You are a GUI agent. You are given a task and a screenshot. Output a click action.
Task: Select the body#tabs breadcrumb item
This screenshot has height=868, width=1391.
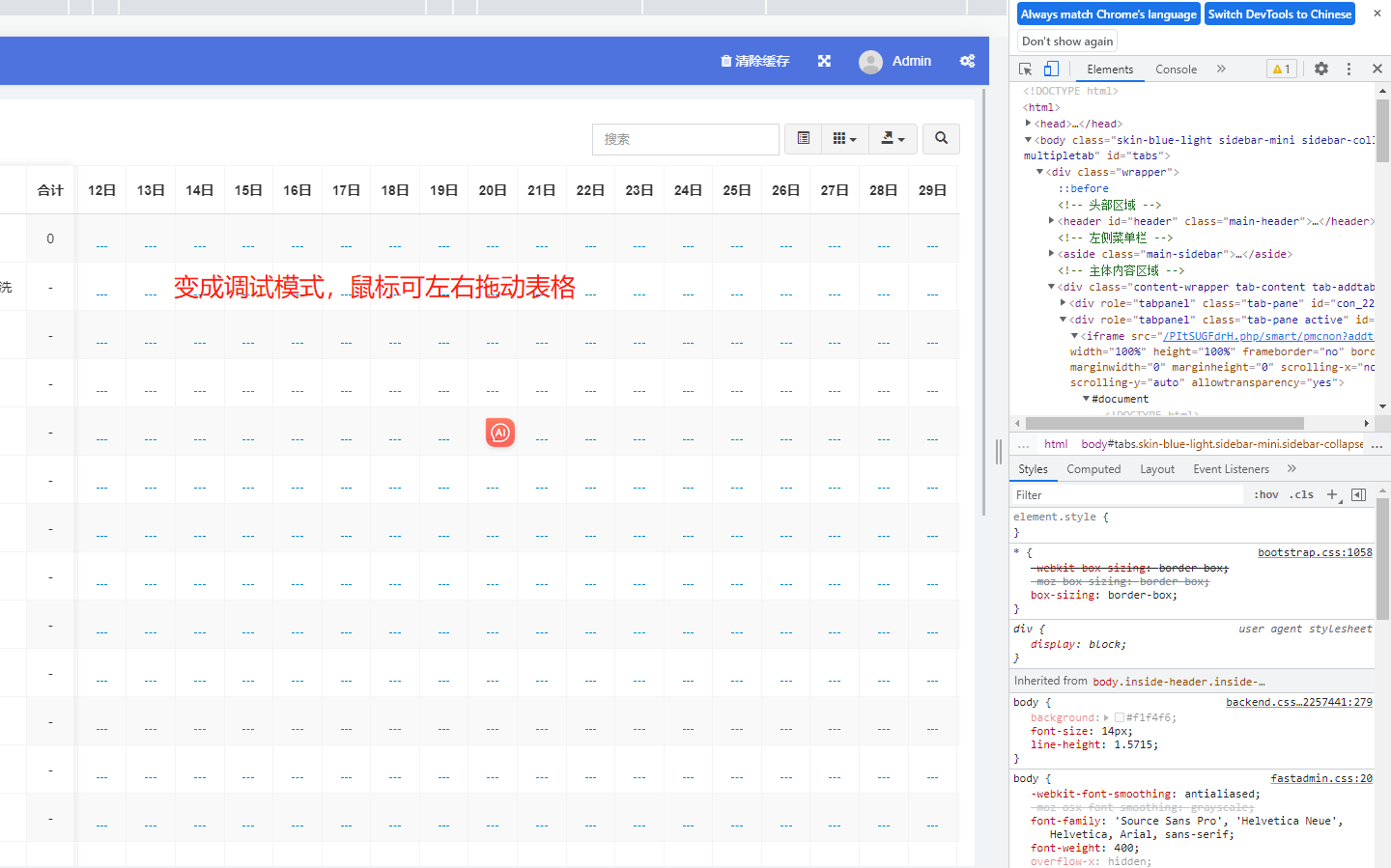1222,444
